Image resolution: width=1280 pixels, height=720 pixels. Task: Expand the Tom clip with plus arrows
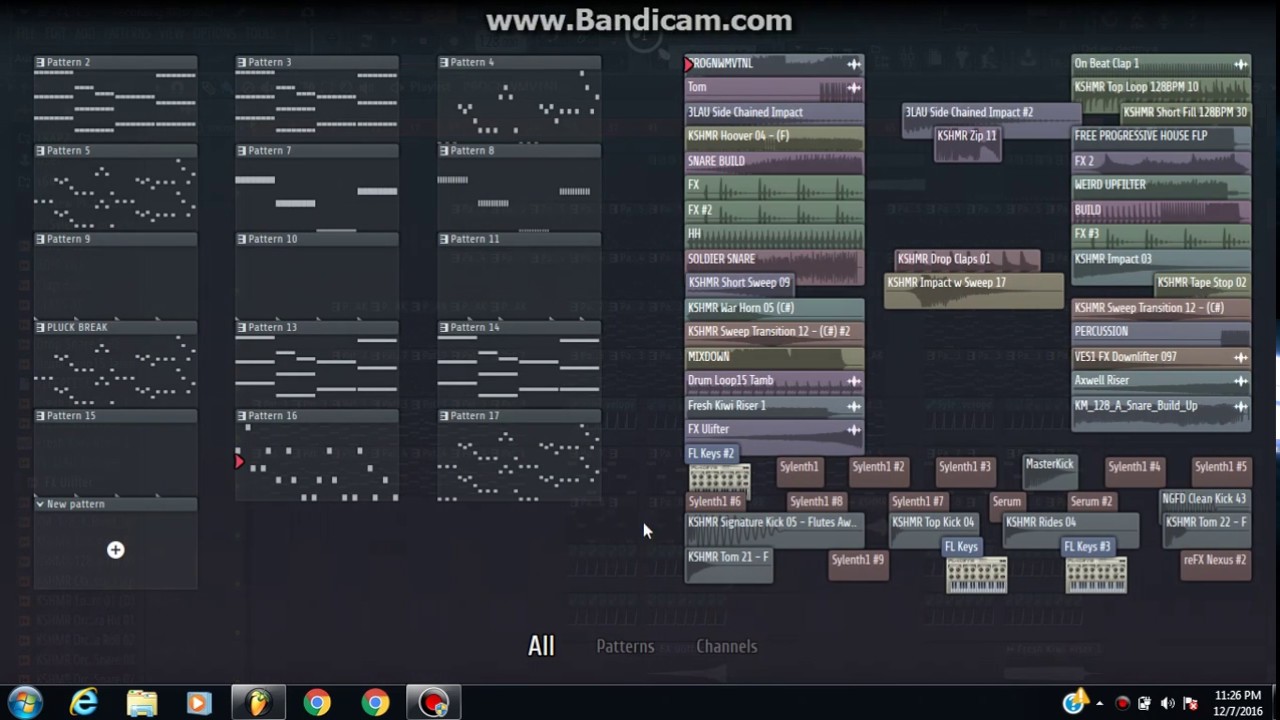coord(853,88)
